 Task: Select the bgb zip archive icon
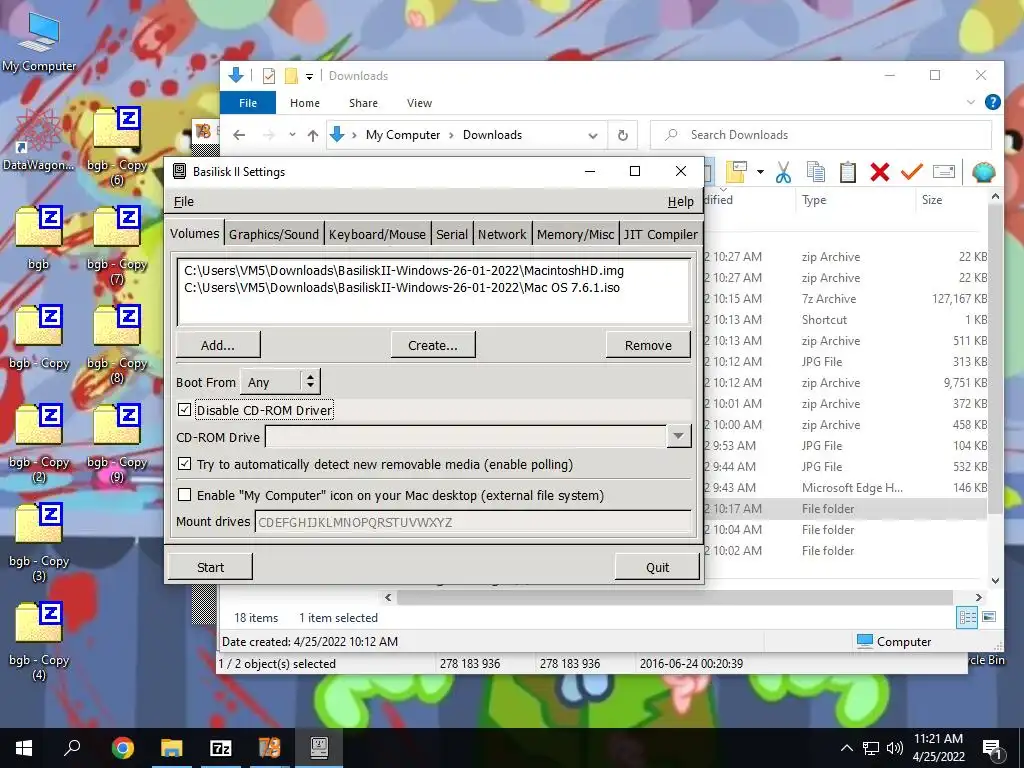pos(39,238)
